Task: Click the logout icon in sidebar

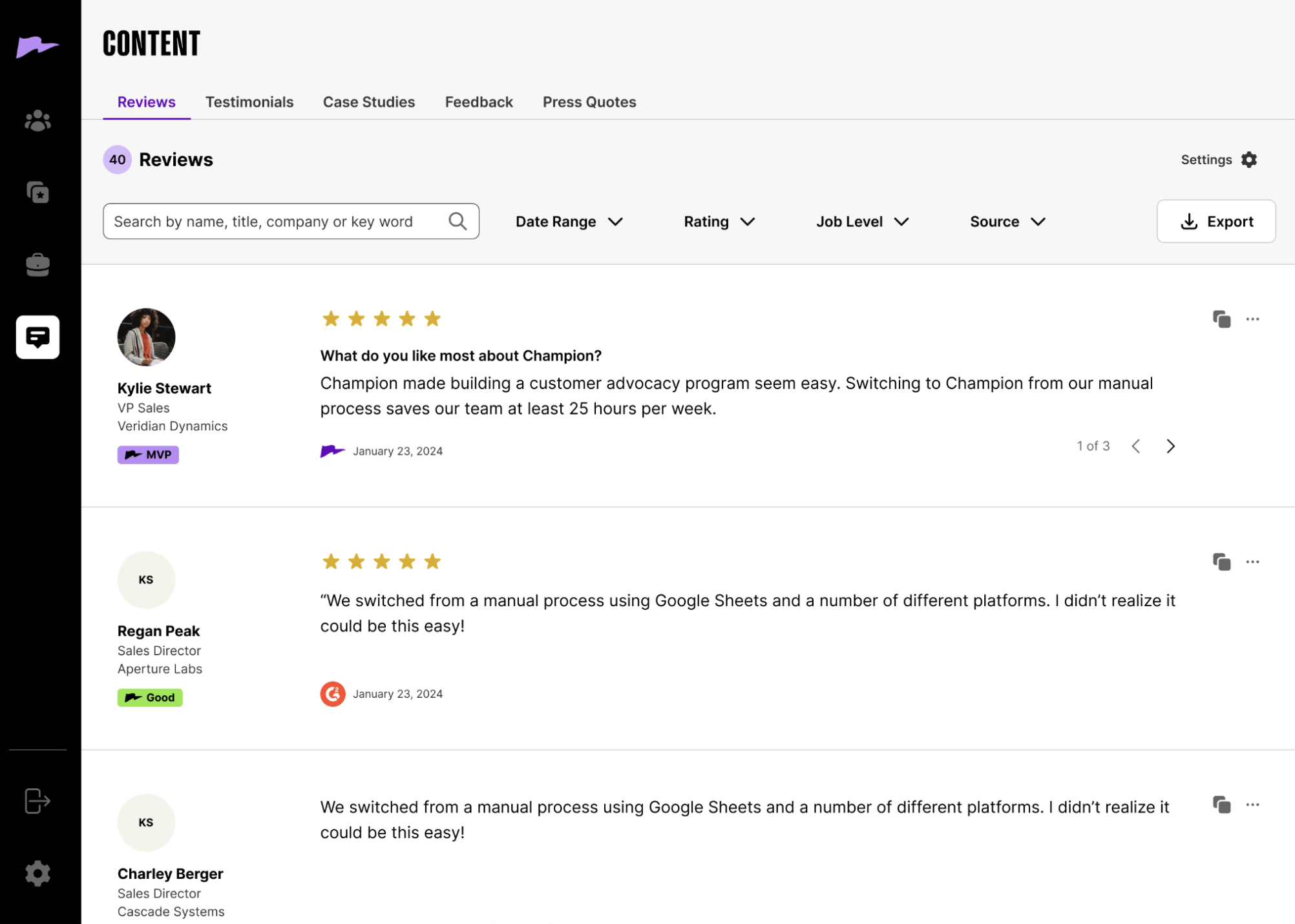Action: (x=37, y=801)
